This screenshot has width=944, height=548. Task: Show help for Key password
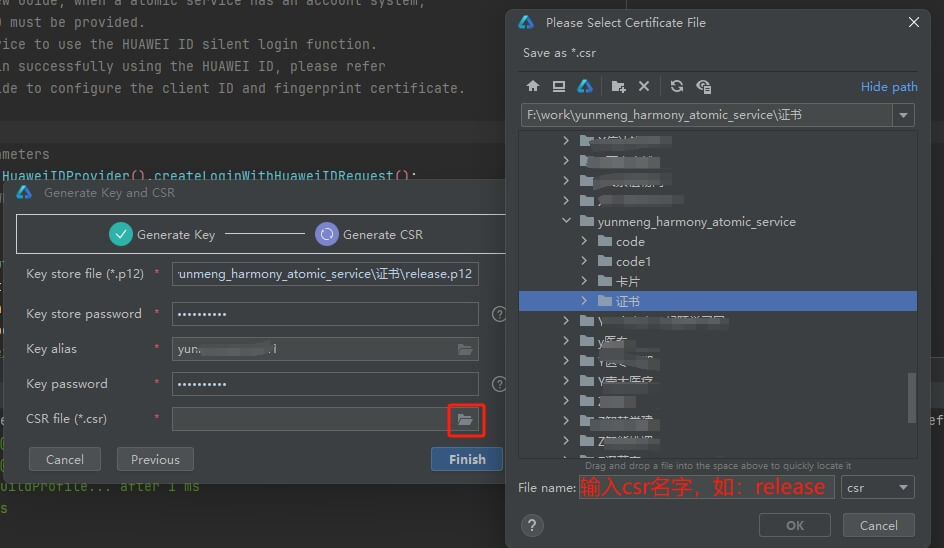(x=498, y=384)
